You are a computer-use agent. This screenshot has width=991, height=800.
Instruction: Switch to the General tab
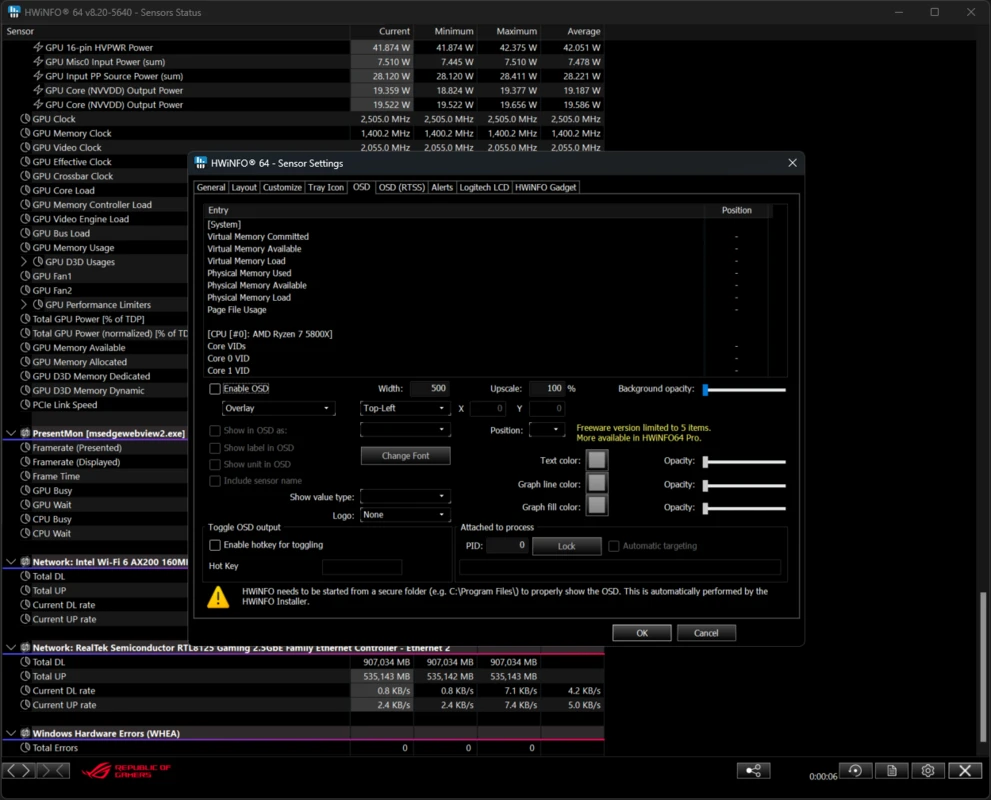pos(211,188)
